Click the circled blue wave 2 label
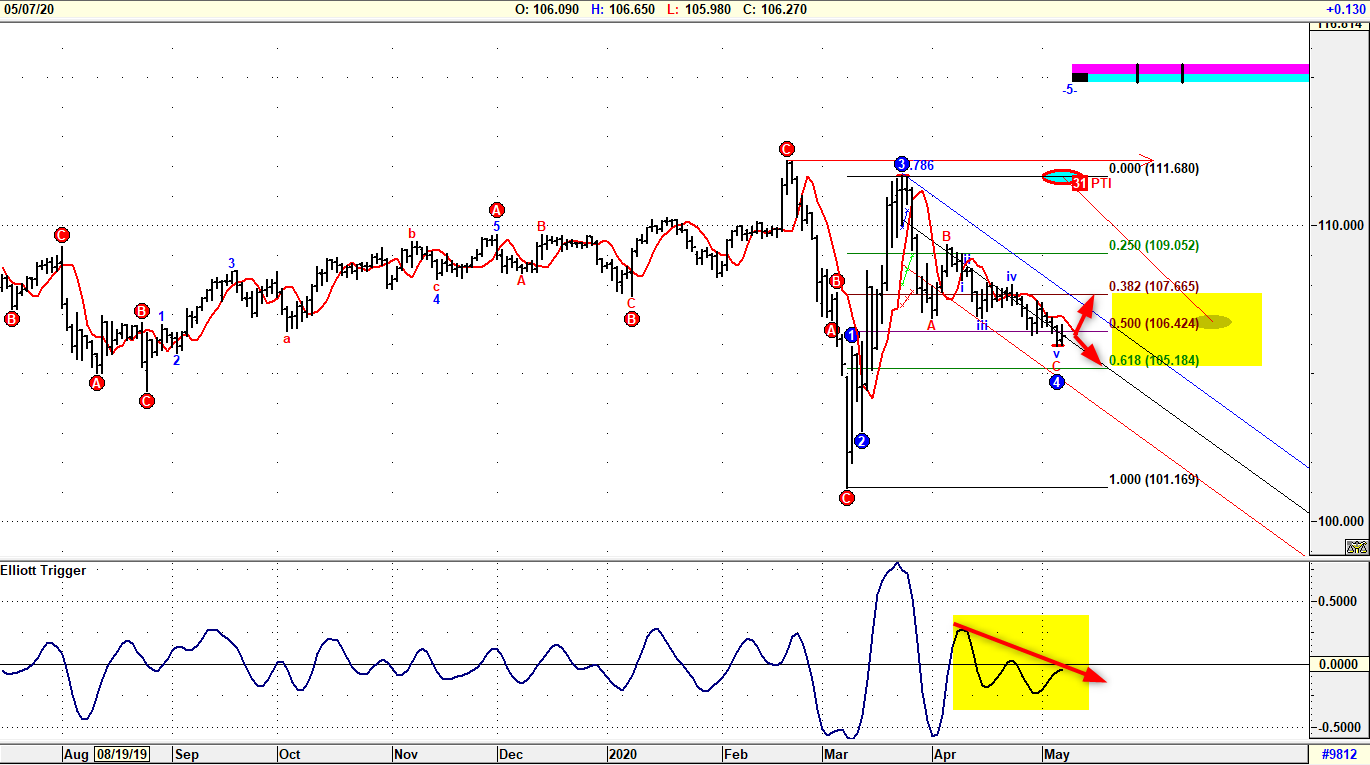 [862, 441]
